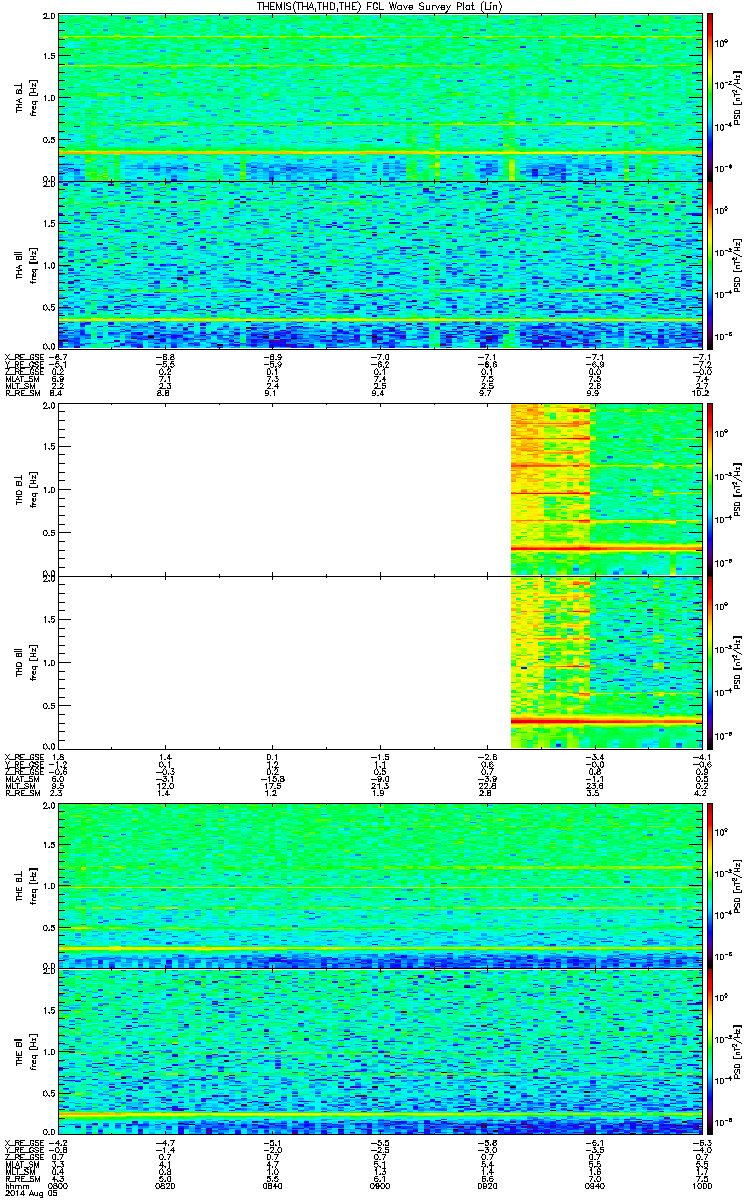This screenshot has height=1200, width=750.
Task: Click the PSD [nT²/Hz] label beside THA B⊥
Action: click(x=736, y=97)
